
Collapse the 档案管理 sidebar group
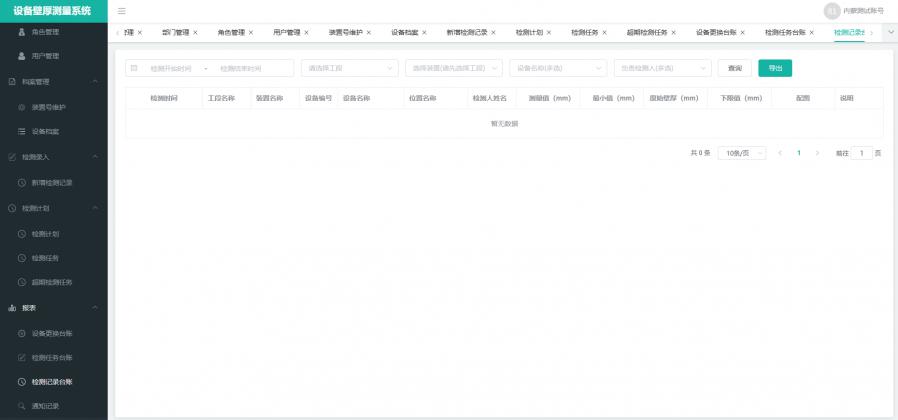pyautogui.click(x=95, y=82)
